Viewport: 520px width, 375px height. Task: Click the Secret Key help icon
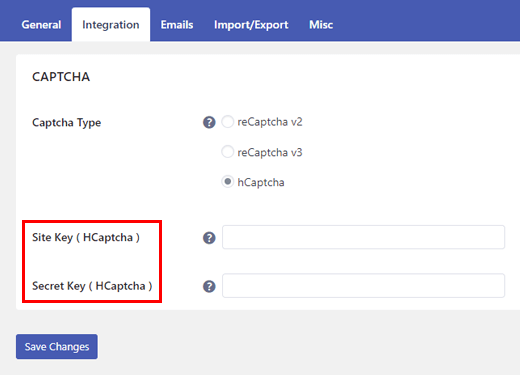[209, 286]
